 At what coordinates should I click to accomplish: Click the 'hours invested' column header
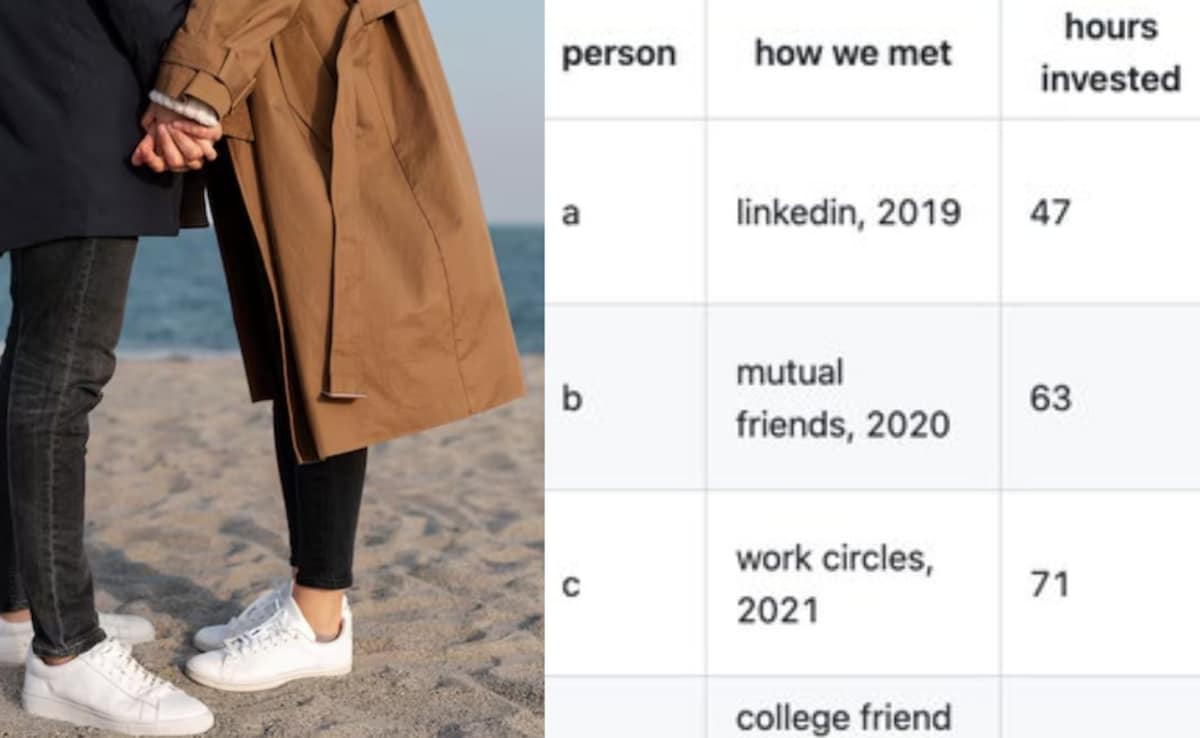(x=1110, y=53)
